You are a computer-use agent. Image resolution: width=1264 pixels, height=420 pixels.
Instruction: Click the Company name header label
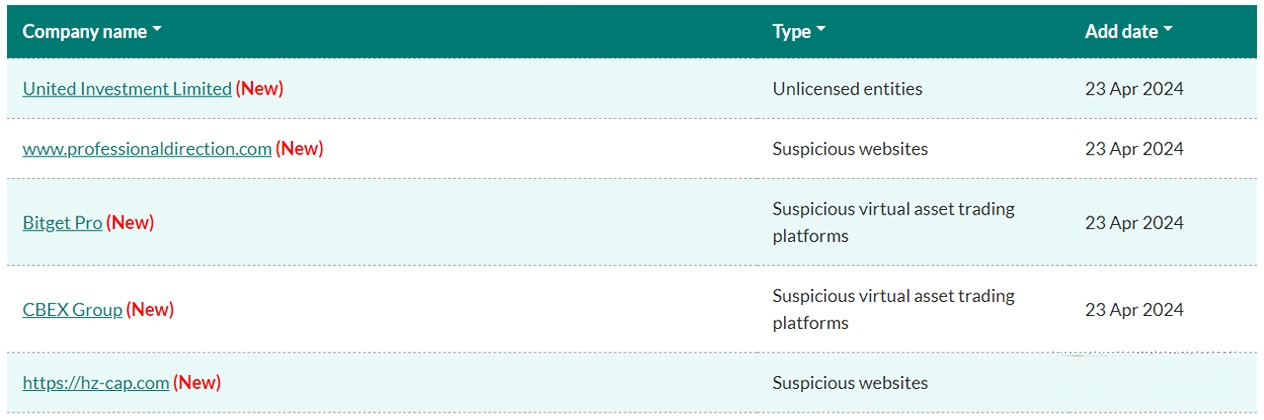coord(84,31)
